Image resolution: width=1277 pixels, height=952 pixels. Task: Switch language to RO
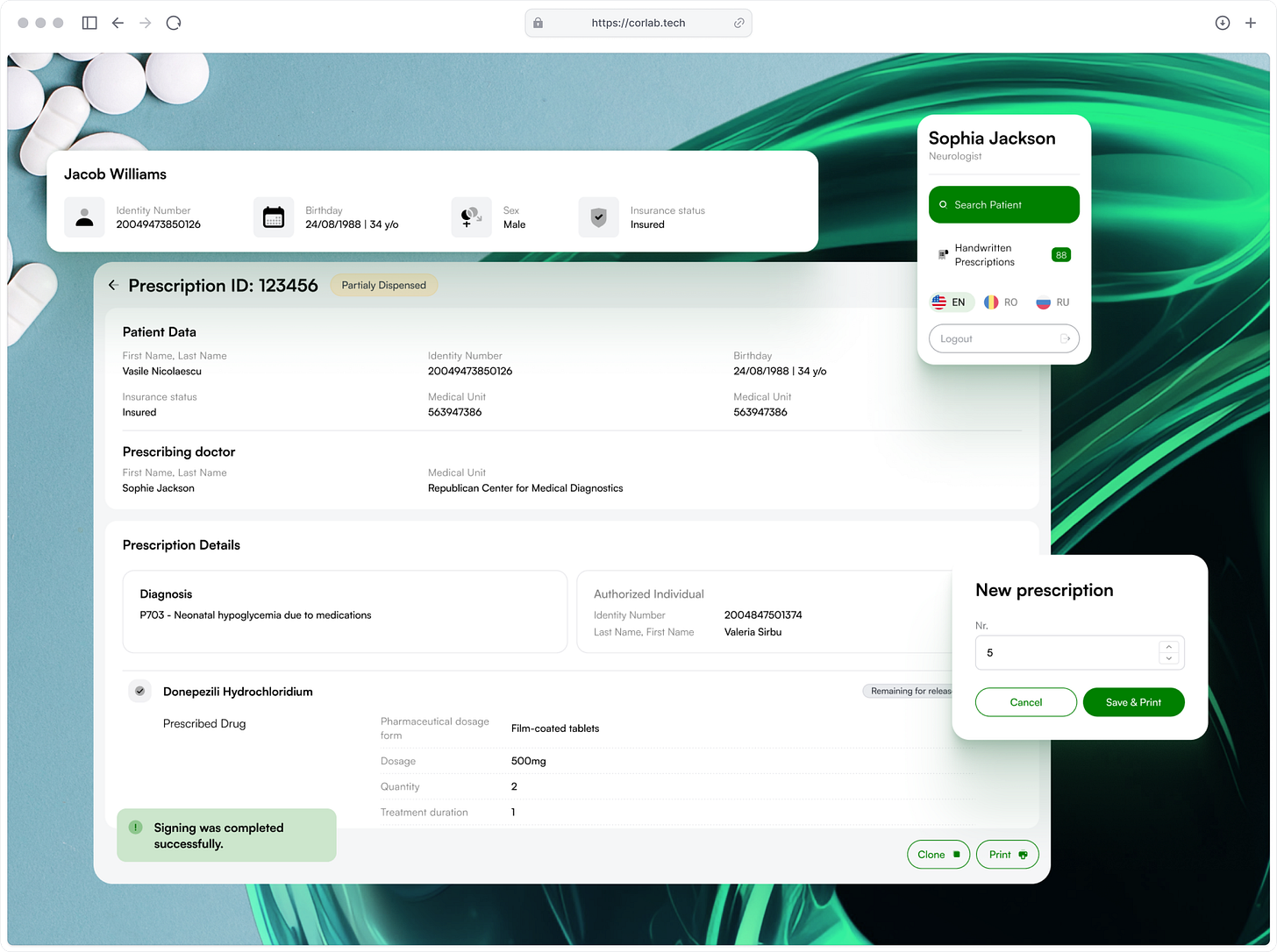[1001, 302]
